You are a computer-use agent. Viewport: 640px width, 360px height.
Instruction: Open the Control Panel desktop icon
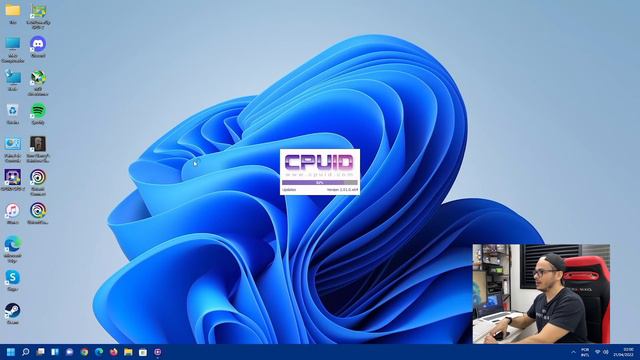tap(13, 144)
